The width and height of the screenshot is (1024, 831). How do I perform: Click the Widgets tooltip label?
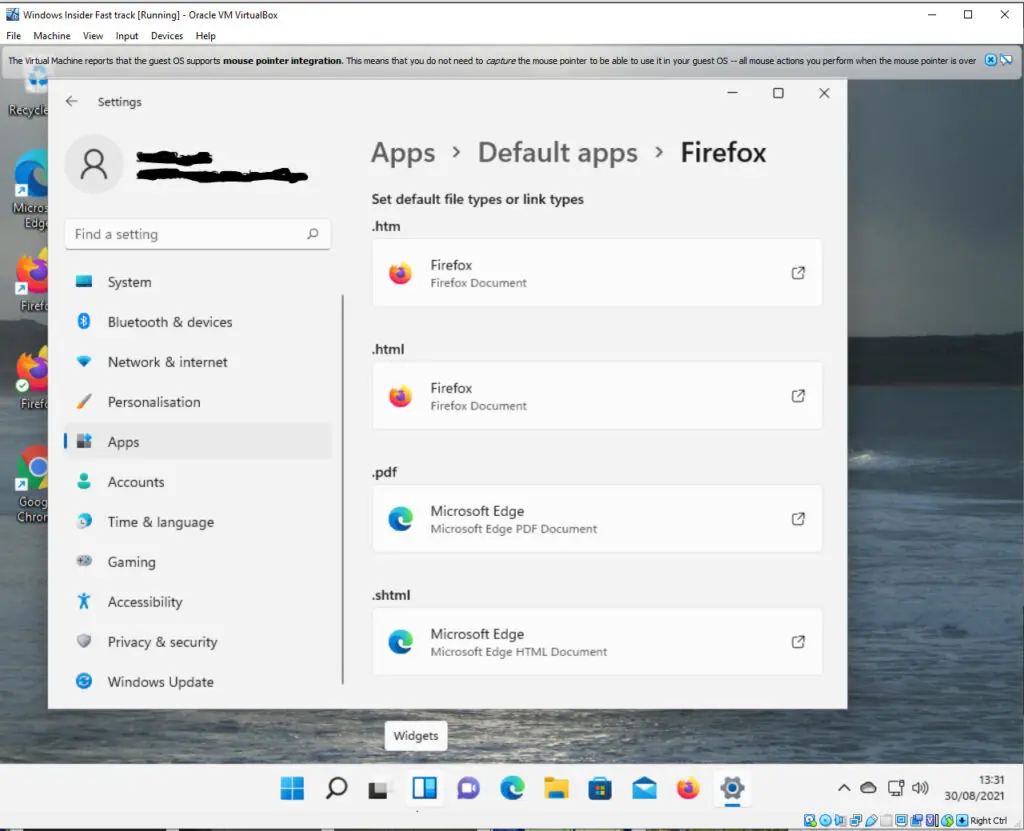tap(415, 736)
